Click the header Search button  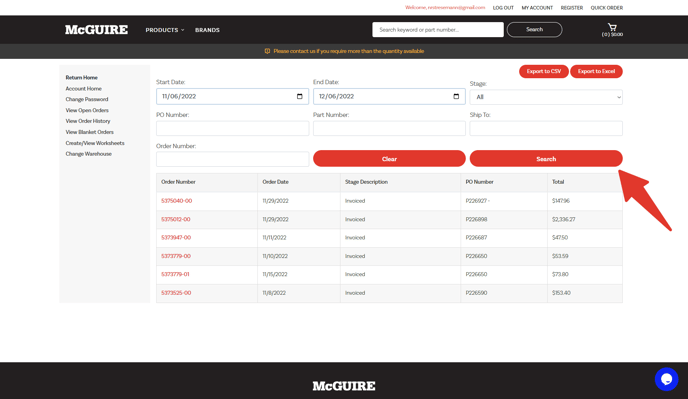534,29
